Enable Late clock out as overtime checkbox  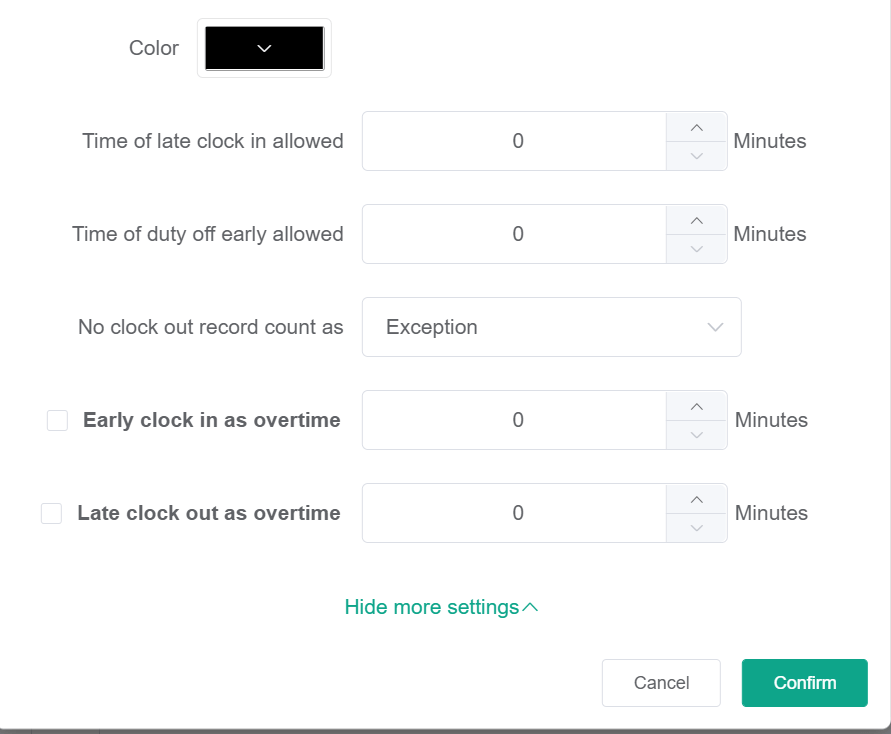click(x=51, y=514)
